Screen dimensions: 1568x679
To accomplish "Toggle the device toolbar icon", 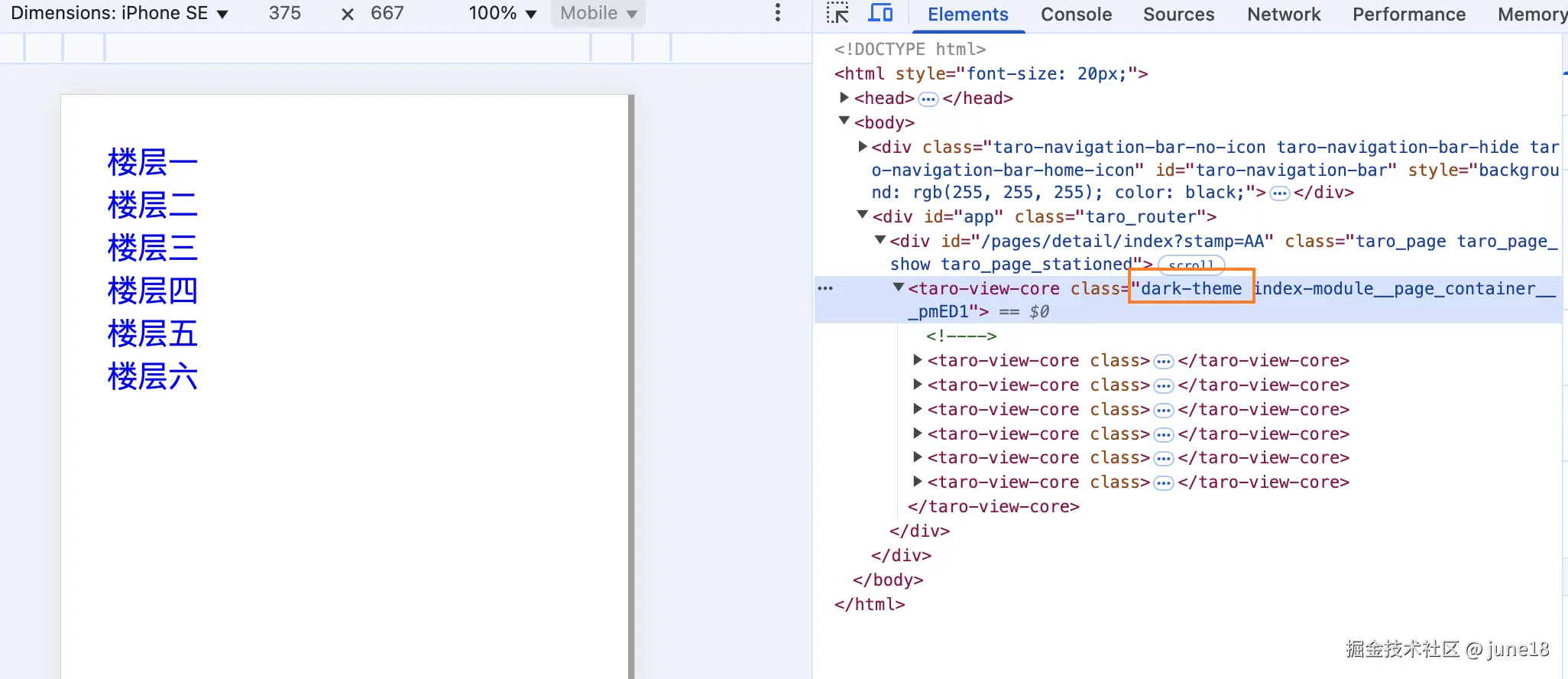I will click(881, 14).
